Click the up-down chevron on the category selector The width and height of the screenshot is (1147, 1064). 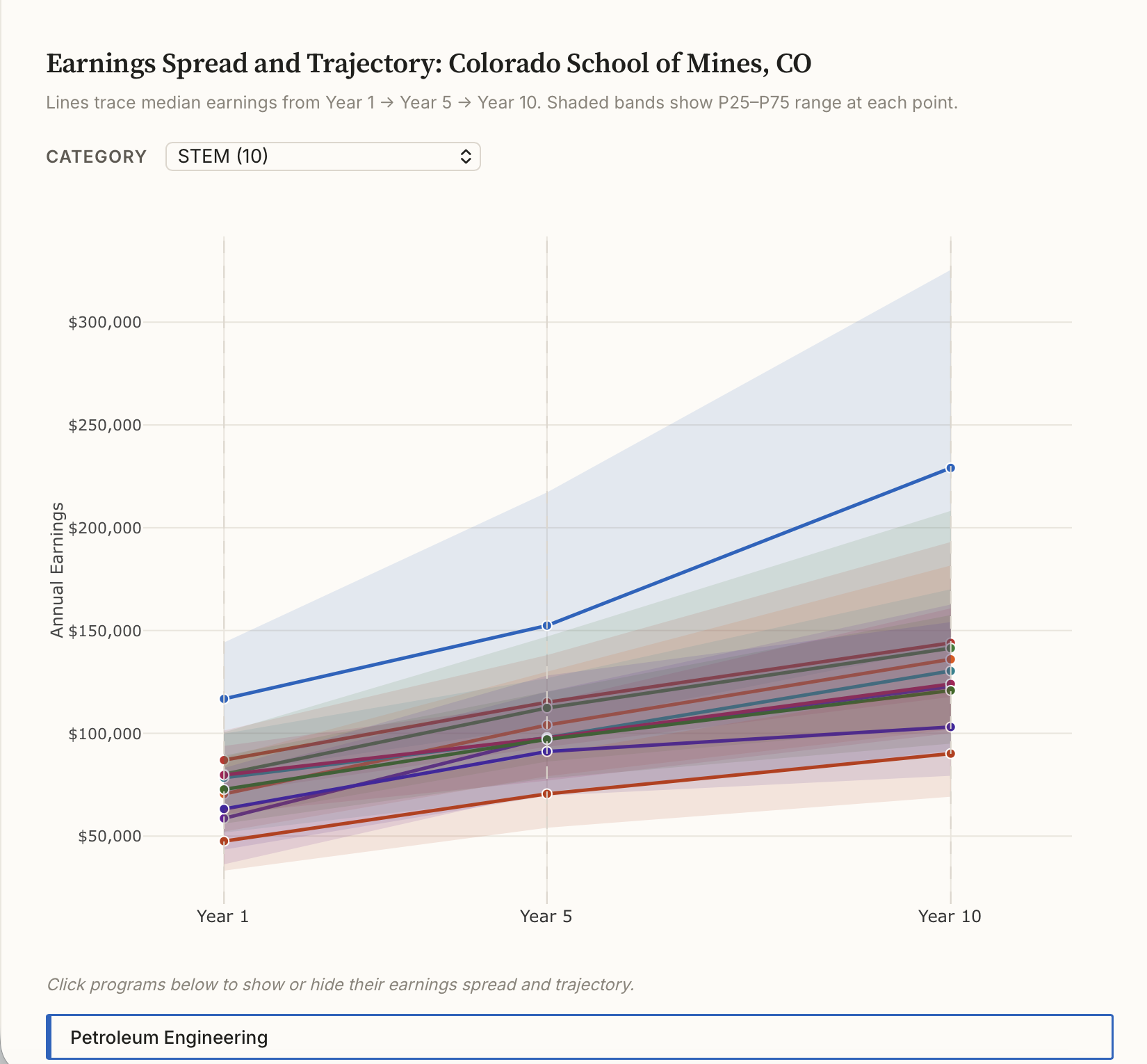click(466, 156)
